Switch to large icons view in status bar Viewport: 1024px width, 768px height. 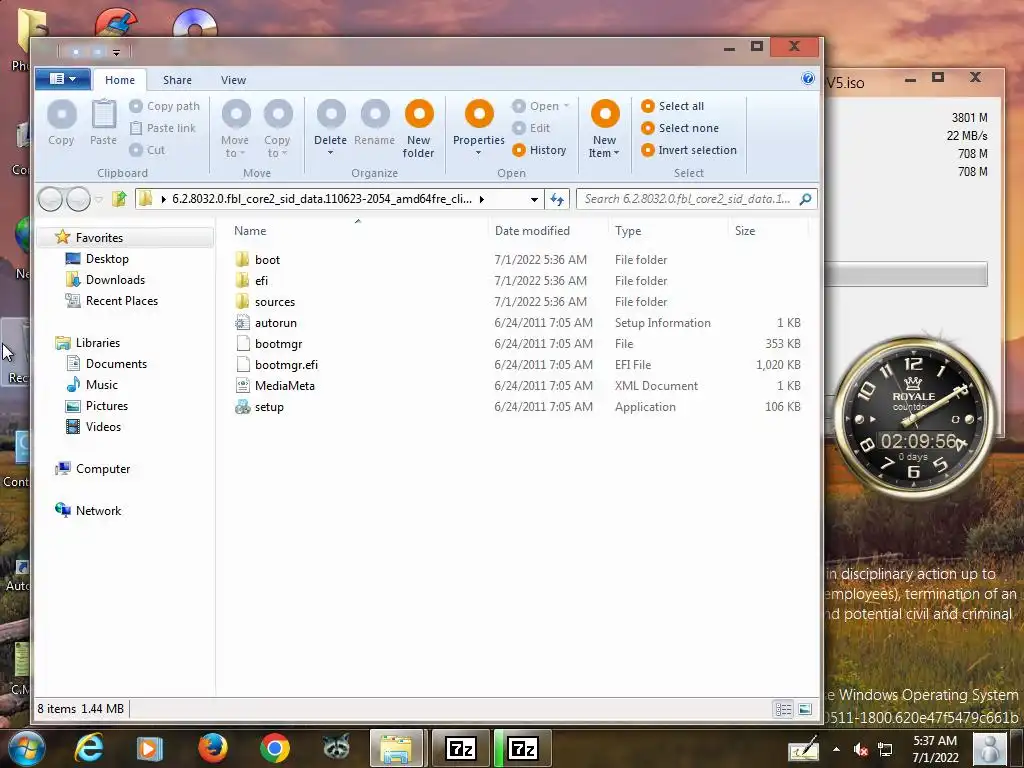(805, 709)
